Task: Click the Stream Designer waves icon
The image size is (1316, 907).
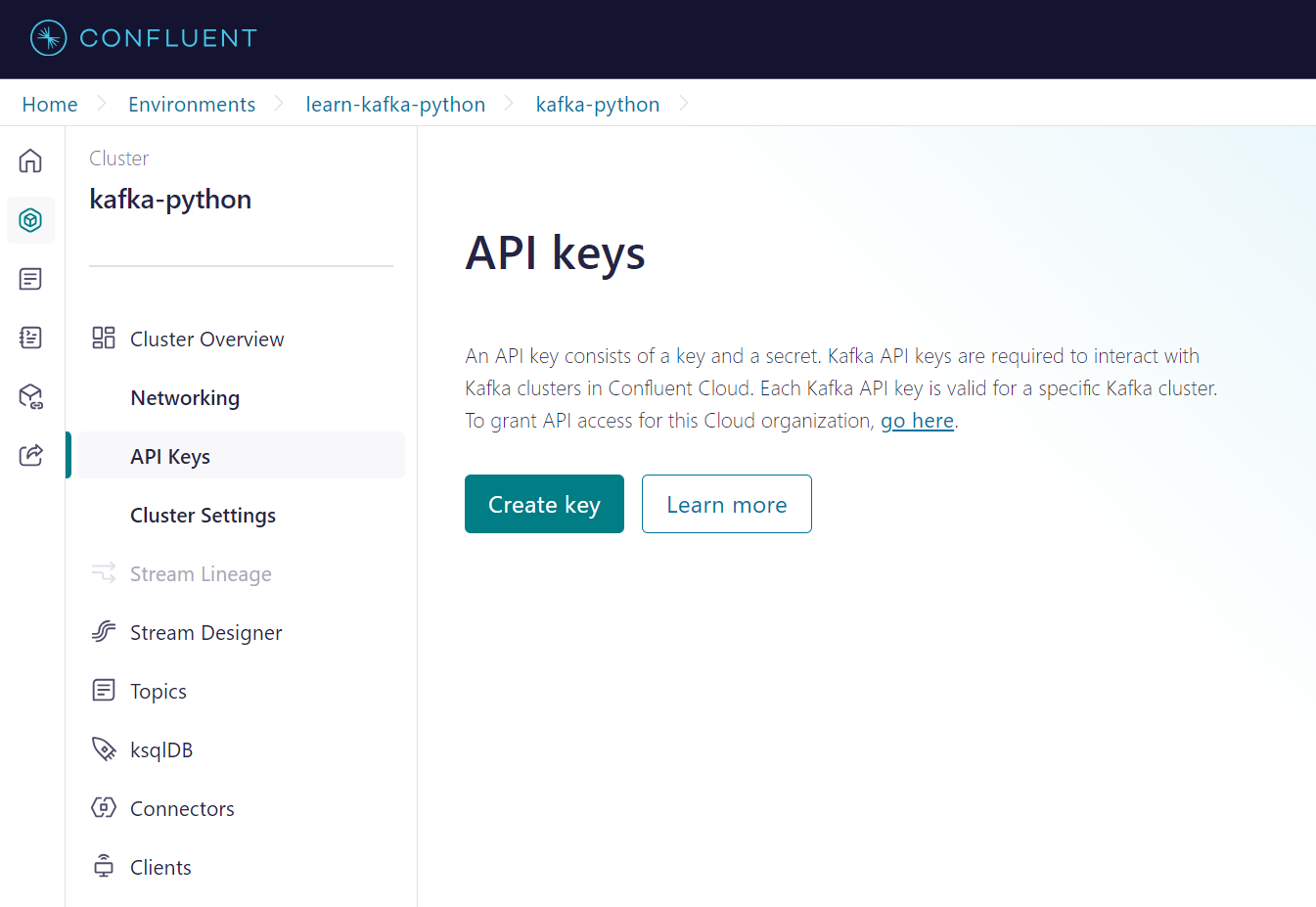Action: [104, 631]
